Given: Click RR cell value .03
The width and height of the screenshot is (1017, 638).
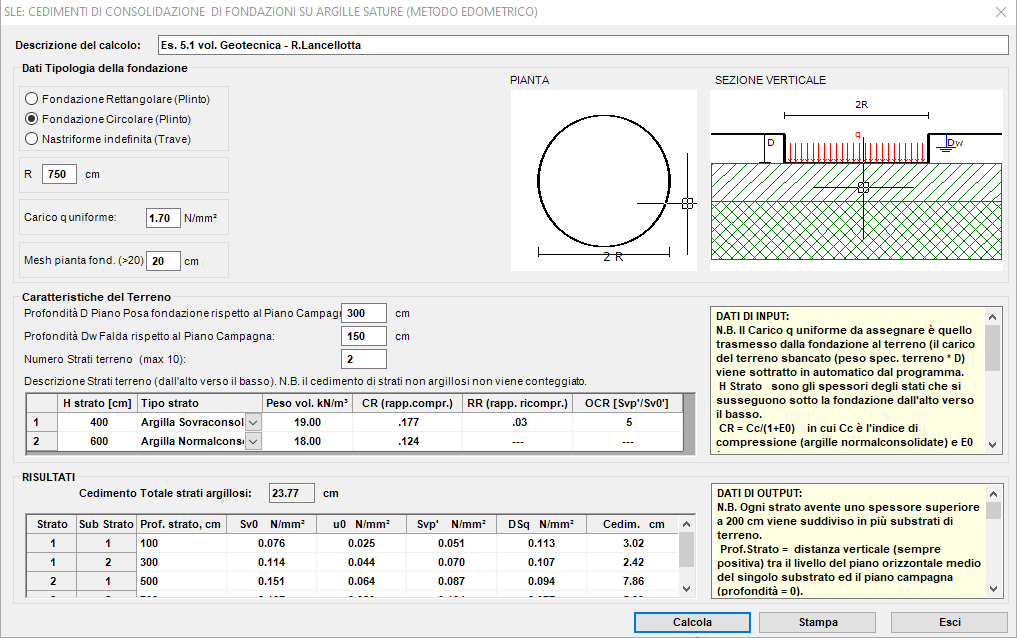Looking at the screenshot, I should tap(518, 423).
